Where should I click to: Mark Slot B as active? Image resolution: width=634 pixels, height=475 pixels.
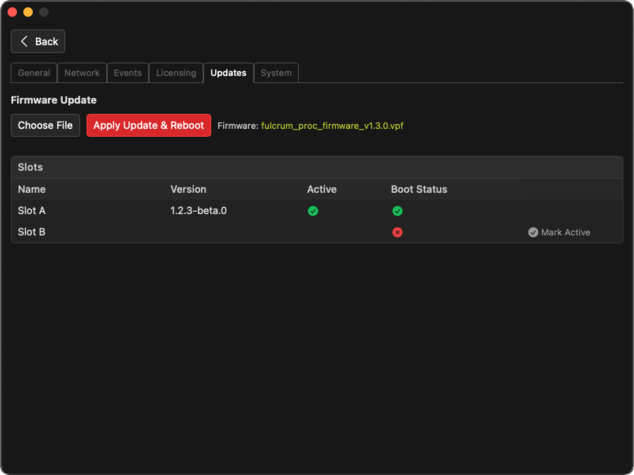559,232
